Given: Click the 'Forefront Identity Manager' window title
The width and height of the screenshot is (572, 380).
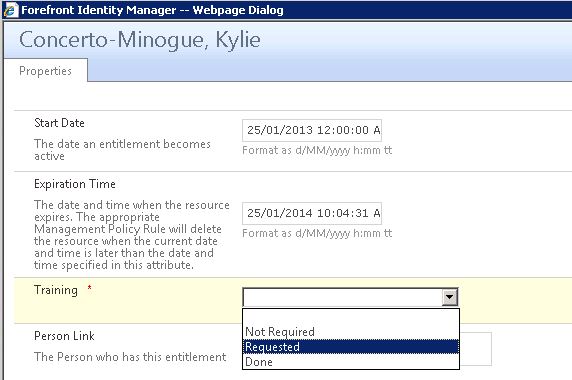Looking at the screenshot, I should [x=152, y=10].
